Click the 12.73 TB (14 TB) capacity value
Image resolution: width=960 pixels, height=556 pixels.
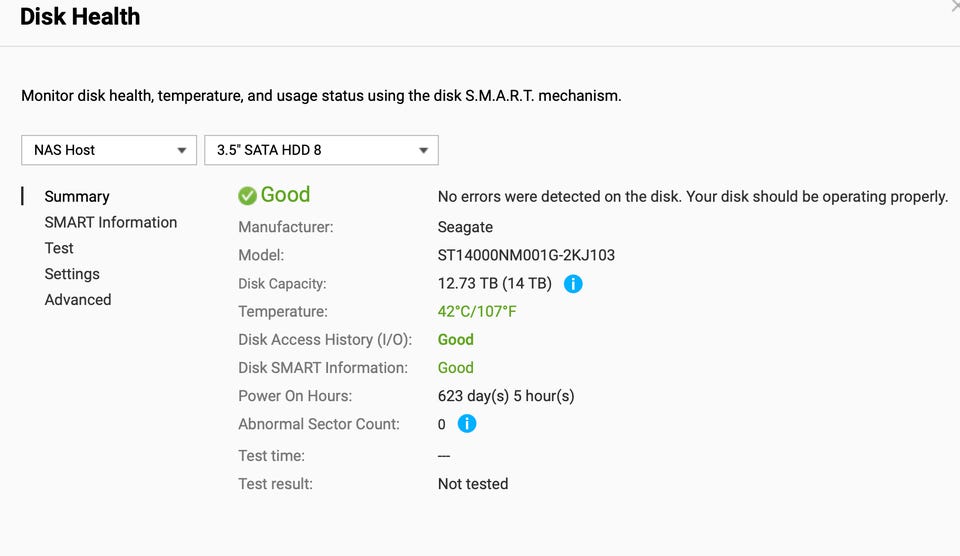coord(494,284)
